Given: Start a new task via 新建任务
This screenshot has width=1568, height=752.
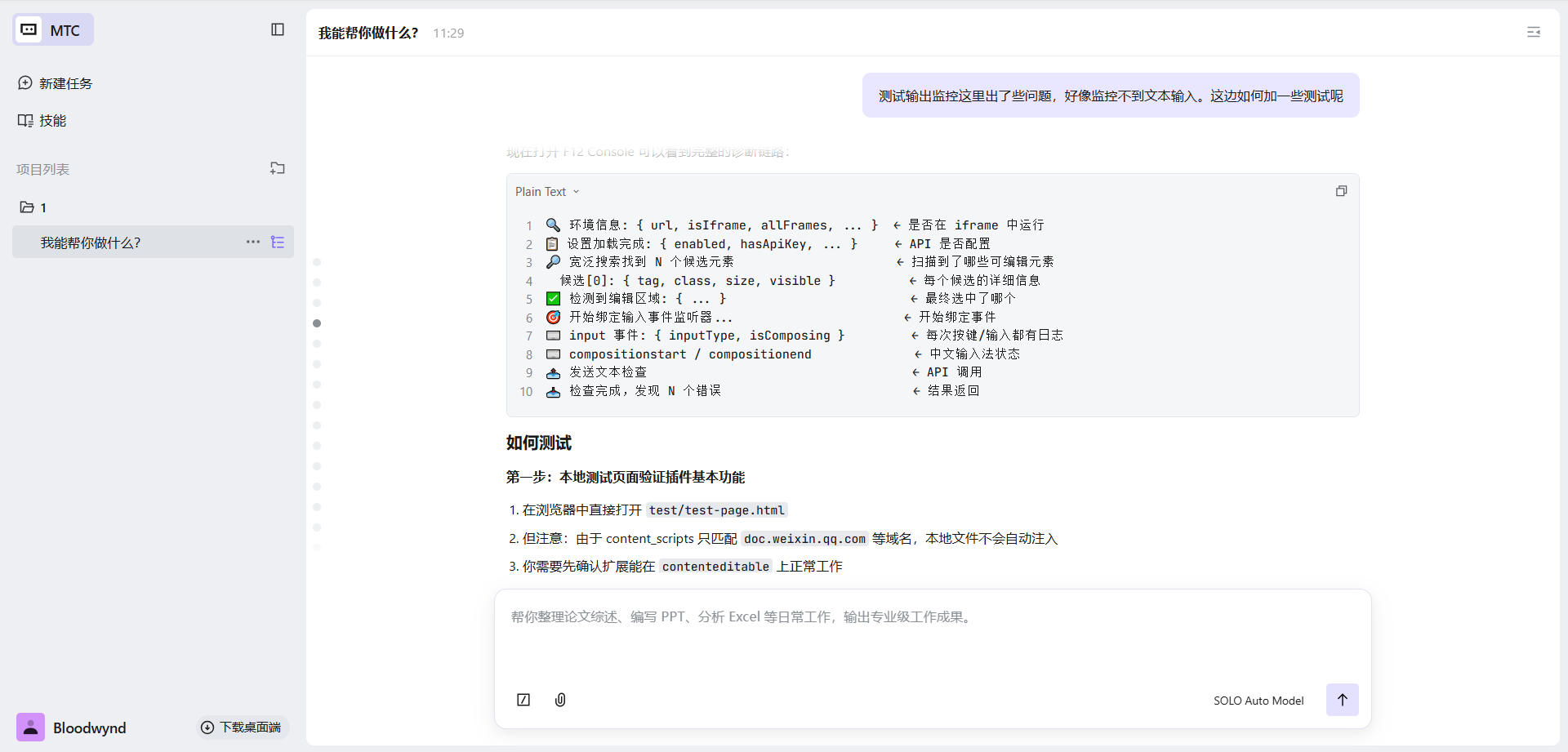Looking at the screenshot, I should coord(56,83).
